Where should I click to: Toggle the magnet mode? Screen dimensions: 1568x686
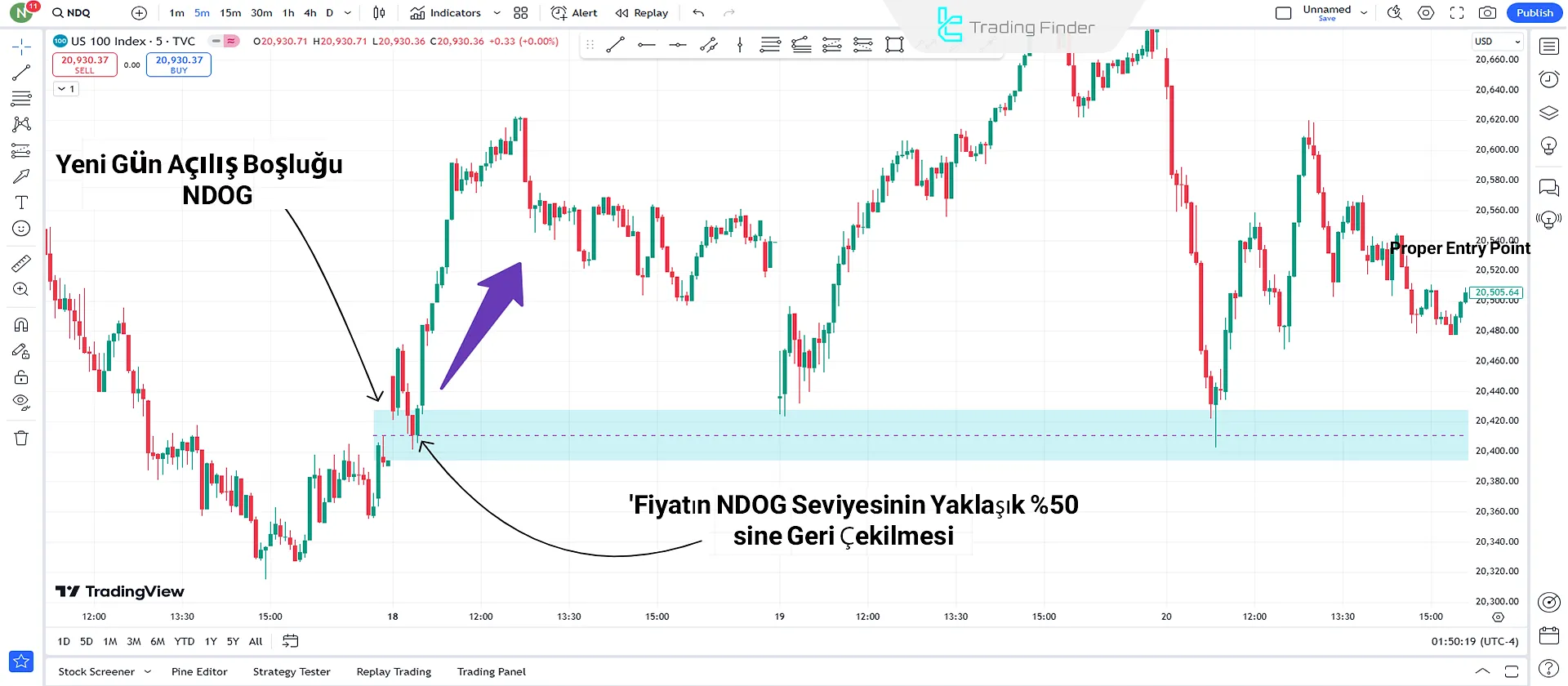pos(21,324)
